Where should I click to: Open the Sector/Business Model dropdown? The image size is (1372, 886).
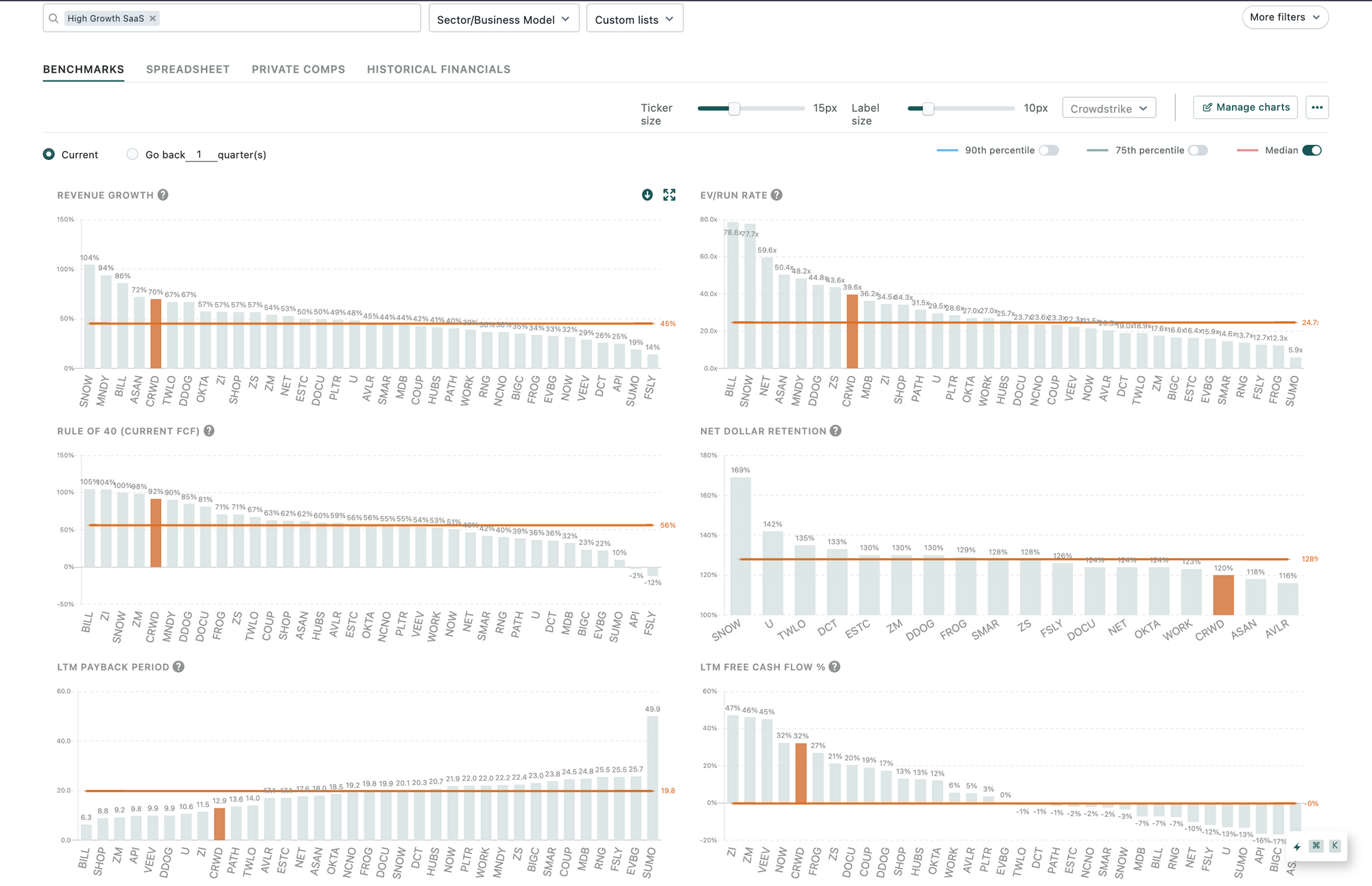[504, 19]
